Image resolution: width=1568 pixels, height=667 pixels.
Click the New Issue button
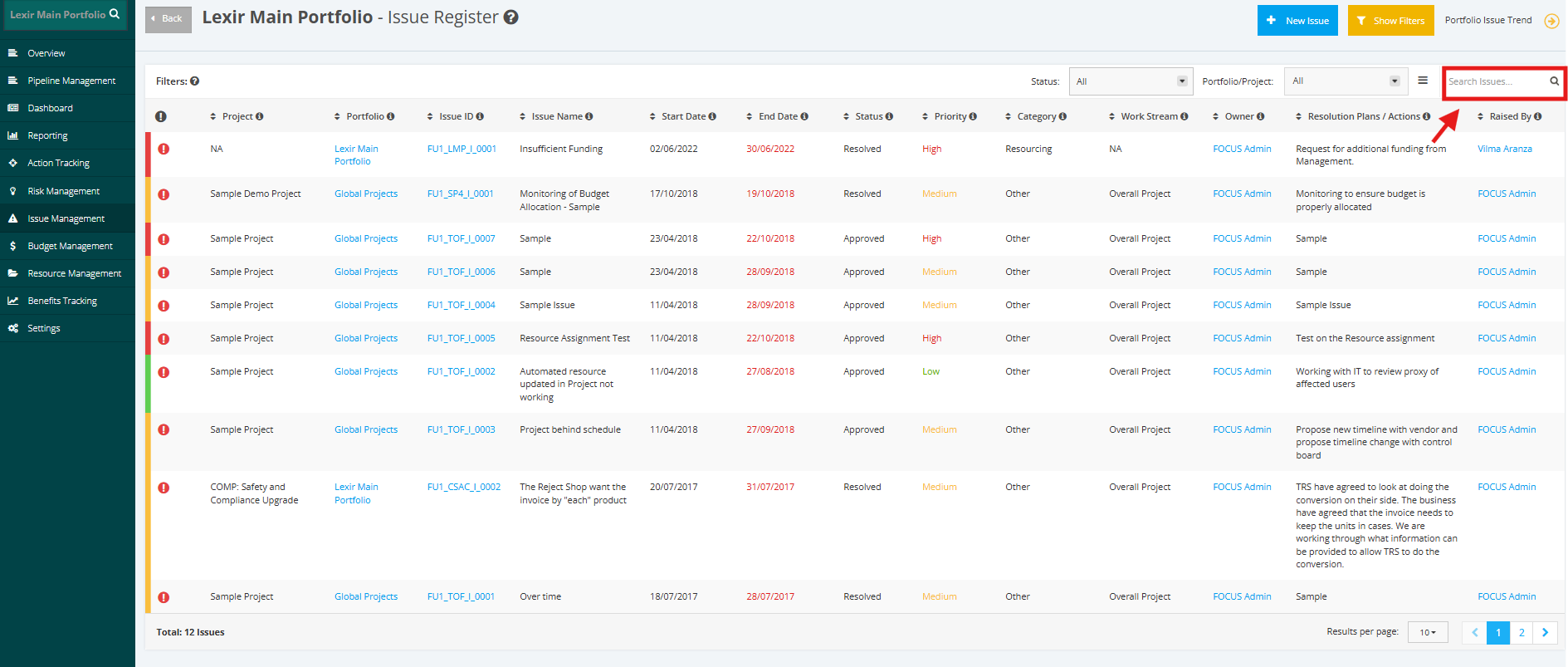click(x=1297, y=21)
